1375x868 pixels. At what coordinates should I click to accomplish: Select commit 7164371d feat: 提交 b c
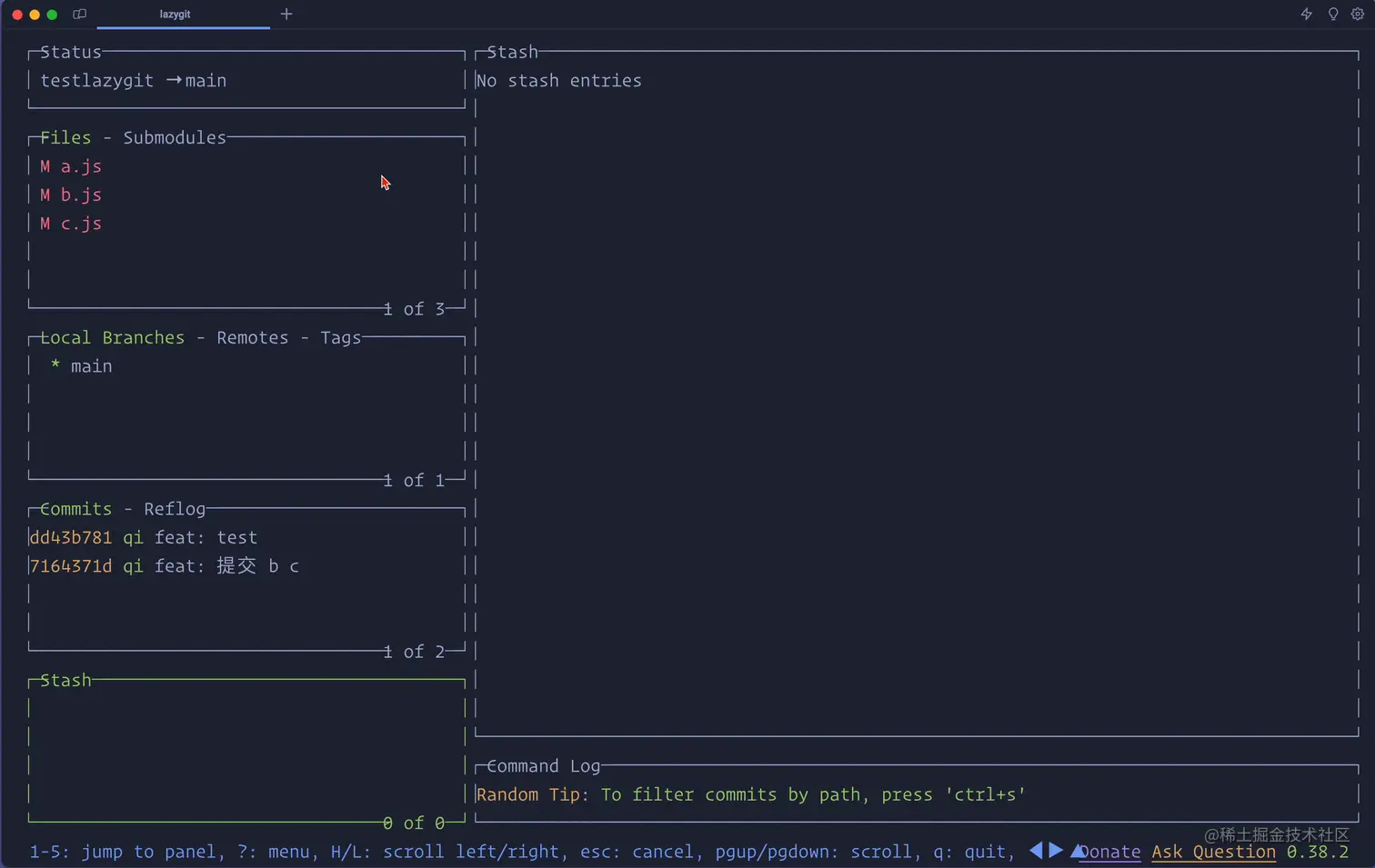247,566
